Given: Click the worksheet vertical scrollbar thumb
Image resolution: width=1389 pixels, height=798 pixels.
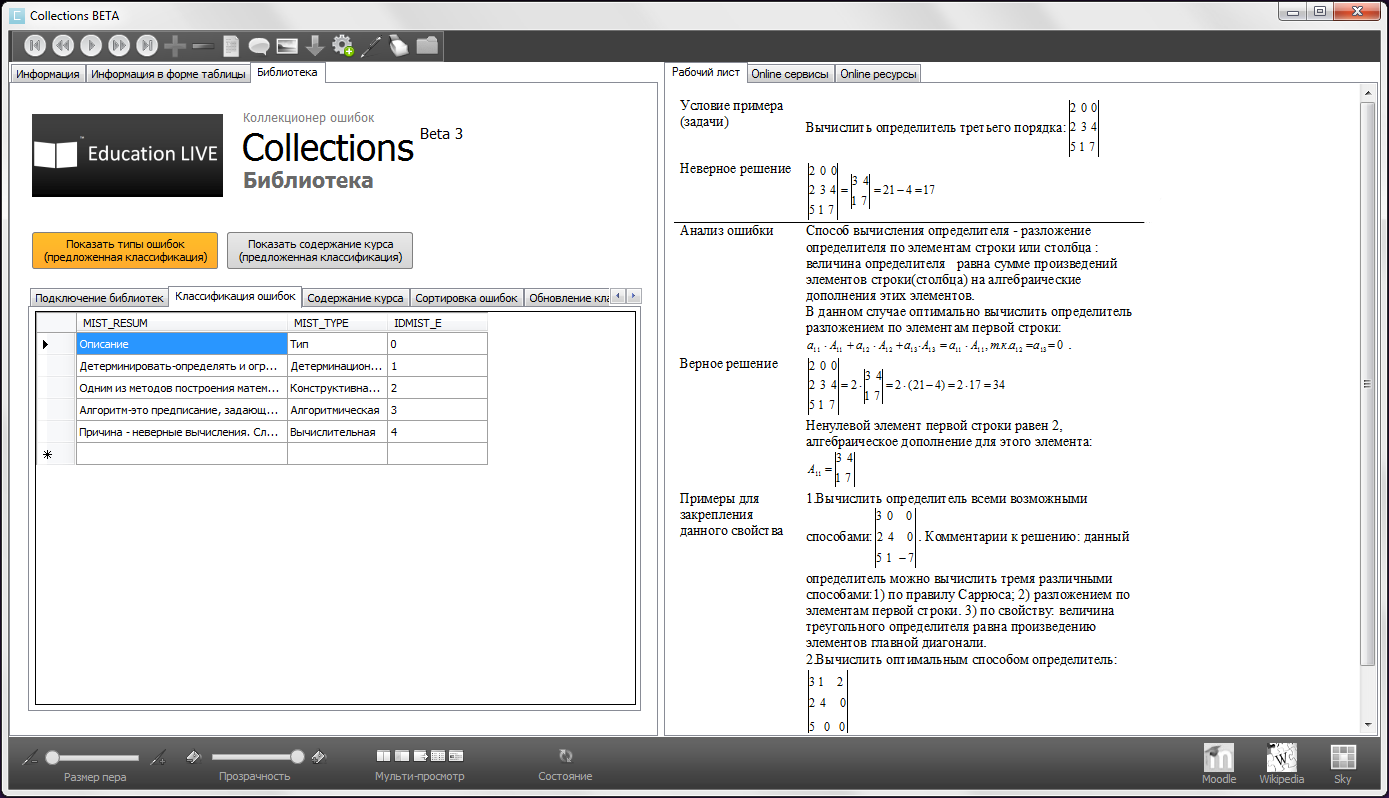Looking at the screenshot, I should (x=1368, y=383).
